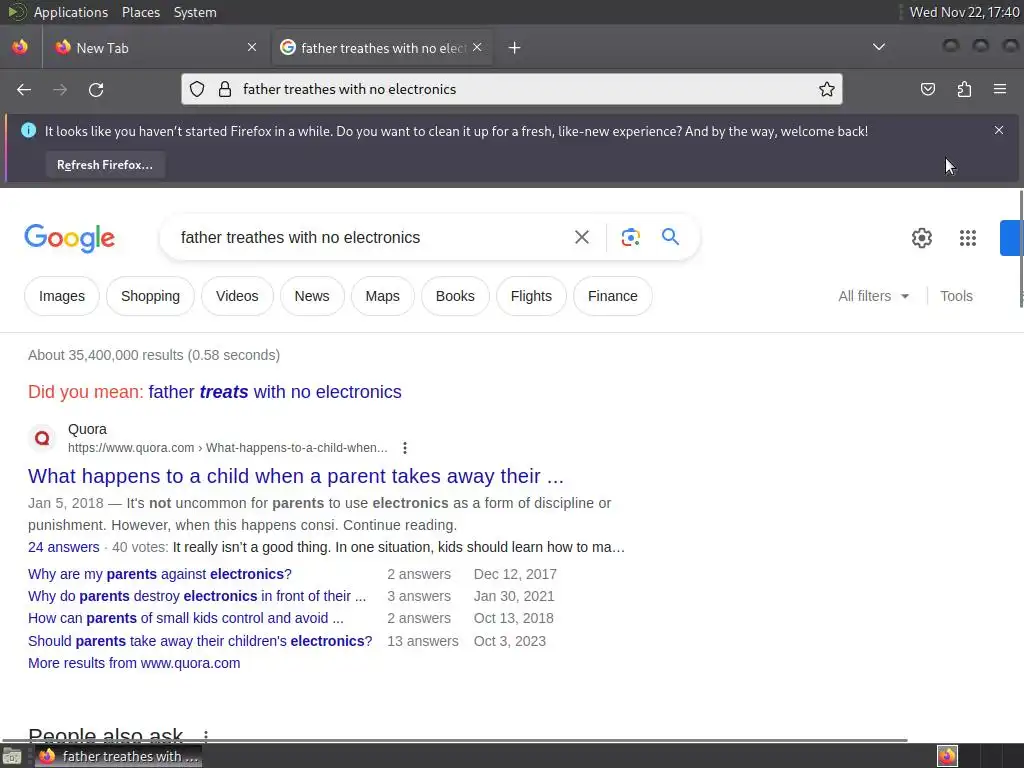Dismiss the Firefox refresh notification bar

(999, 131)
